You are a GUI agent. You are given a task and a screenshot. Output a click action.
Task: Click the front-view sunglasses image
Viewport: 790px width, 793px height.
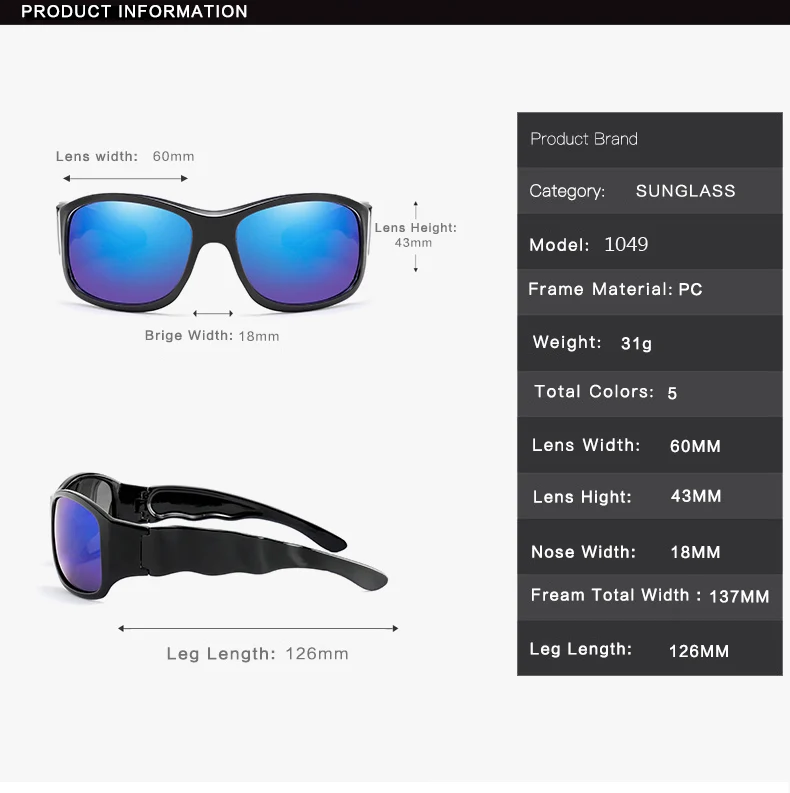click(x=214, y=252)
